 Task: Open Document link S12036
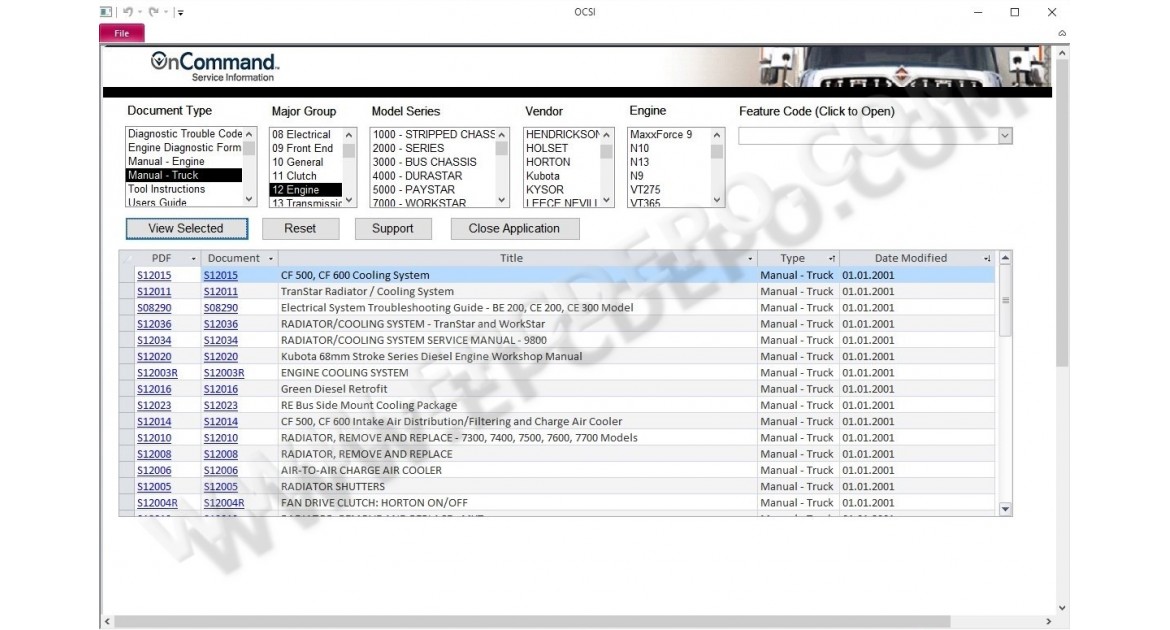point(221,325)
